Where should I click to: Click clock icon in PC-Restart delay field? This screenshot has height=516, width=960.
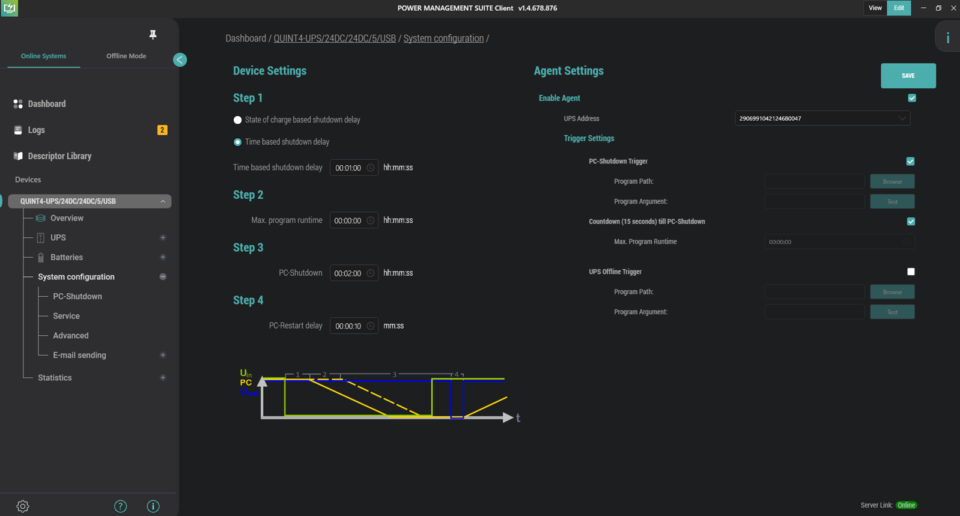pos(370,326)
